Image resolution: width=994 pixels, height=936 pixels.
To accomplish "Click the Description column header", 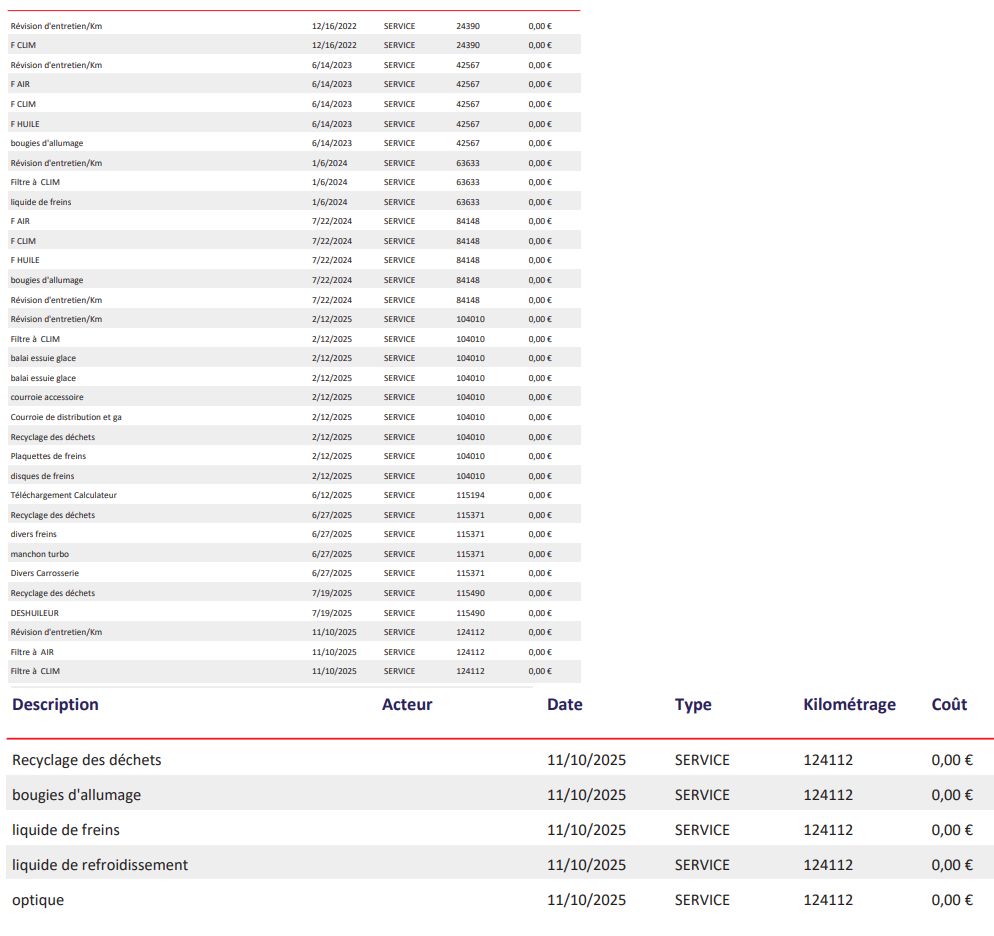I will tap(55, 705).
